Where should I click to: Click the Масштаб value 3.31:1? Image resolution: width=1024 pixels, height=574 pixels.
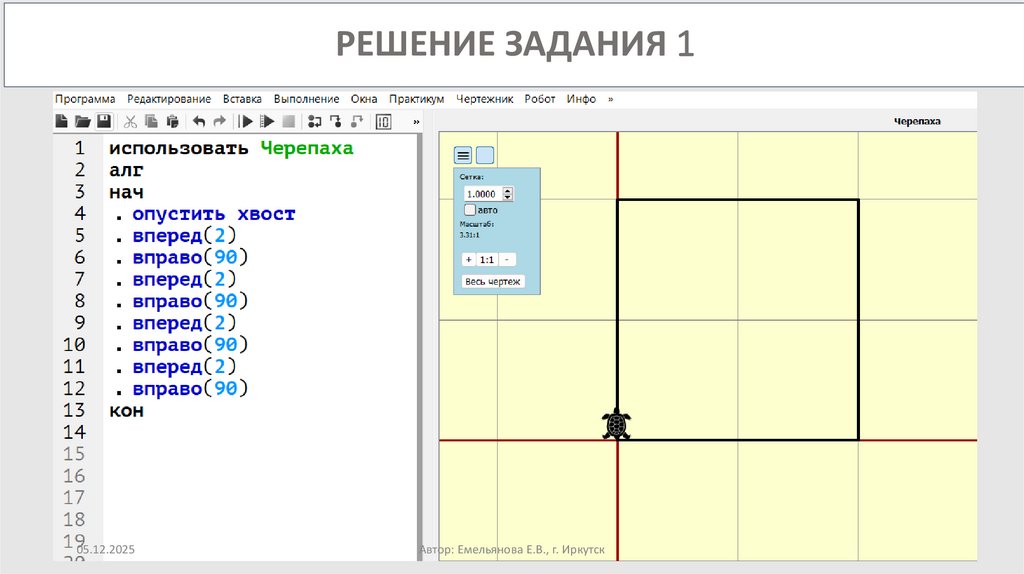click(x=469, y=235)
